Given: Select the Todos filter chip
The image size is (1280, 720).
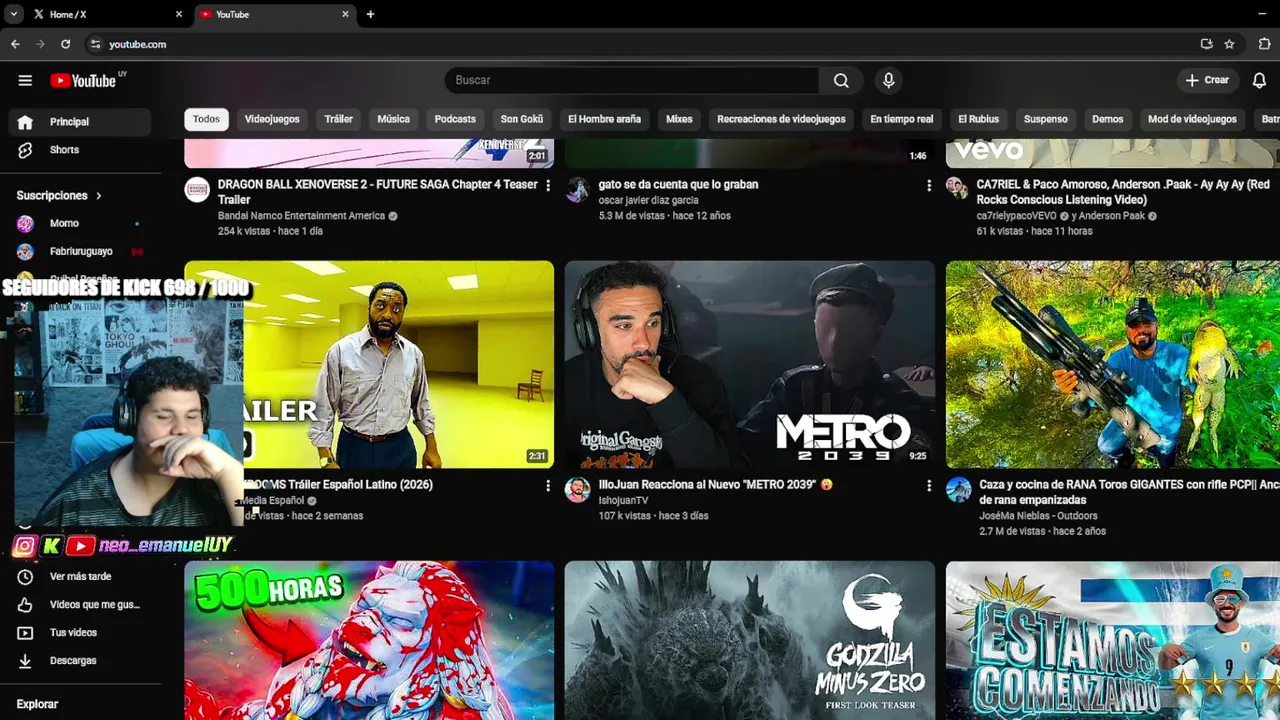Looking at the screenshot, I should [x=206, y=119].
